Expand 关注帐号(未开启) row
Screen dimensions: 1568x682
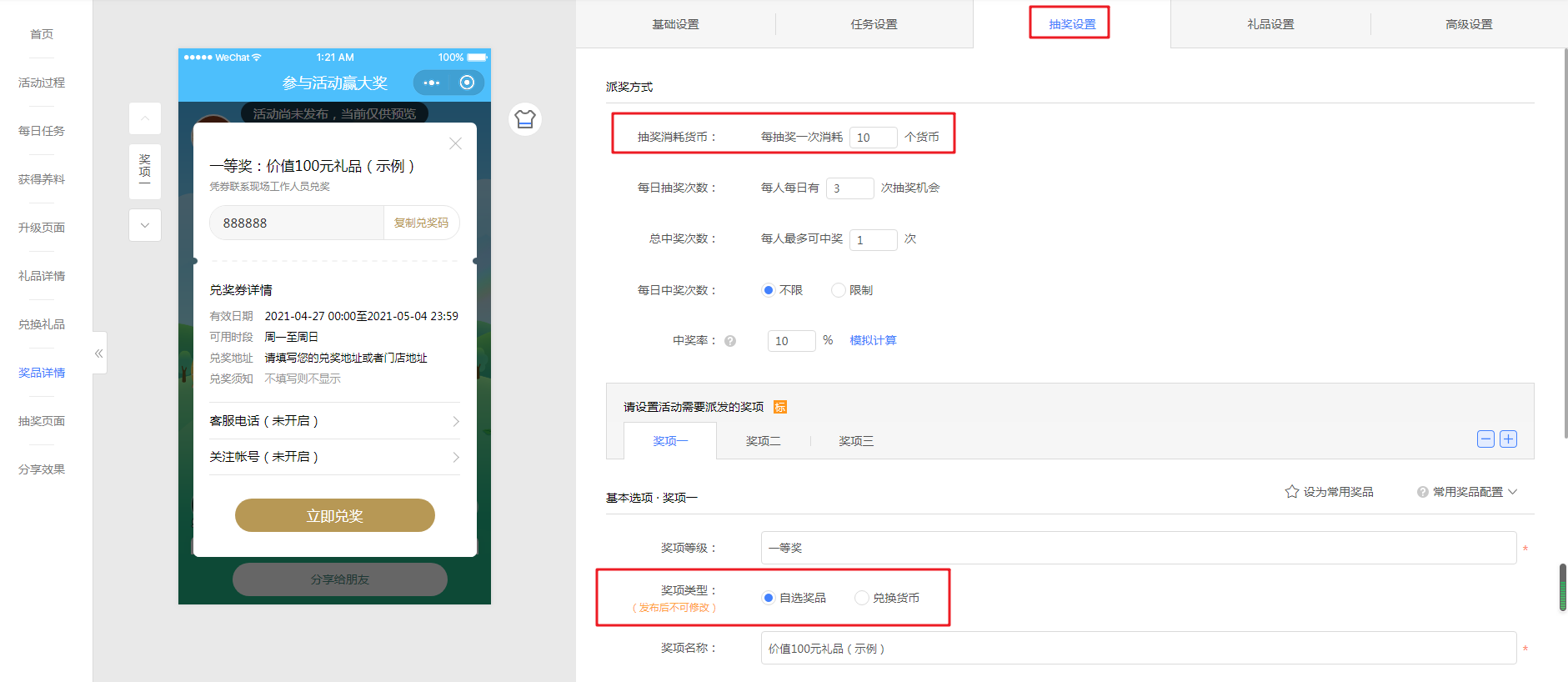(x=334, y=457)
